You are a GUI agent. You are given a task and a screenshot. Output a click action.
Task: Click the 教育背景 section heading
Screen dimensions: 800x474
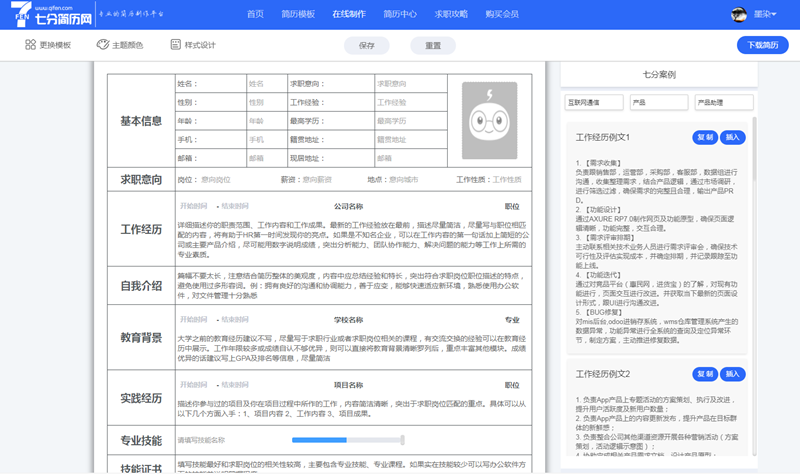coord(141,338)
